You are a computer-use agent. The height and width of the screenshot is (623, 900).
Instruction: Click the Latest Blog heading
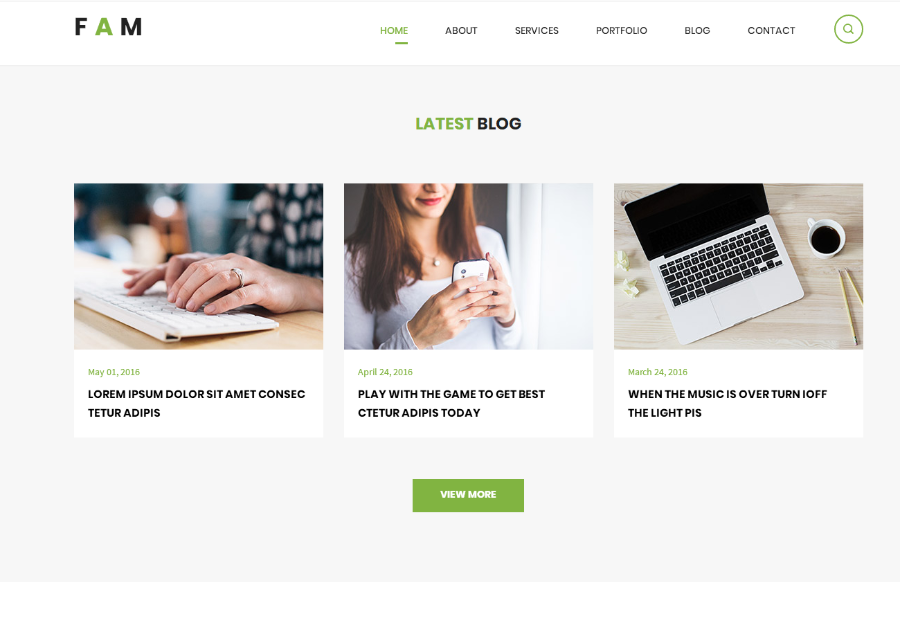click(468, 123)
